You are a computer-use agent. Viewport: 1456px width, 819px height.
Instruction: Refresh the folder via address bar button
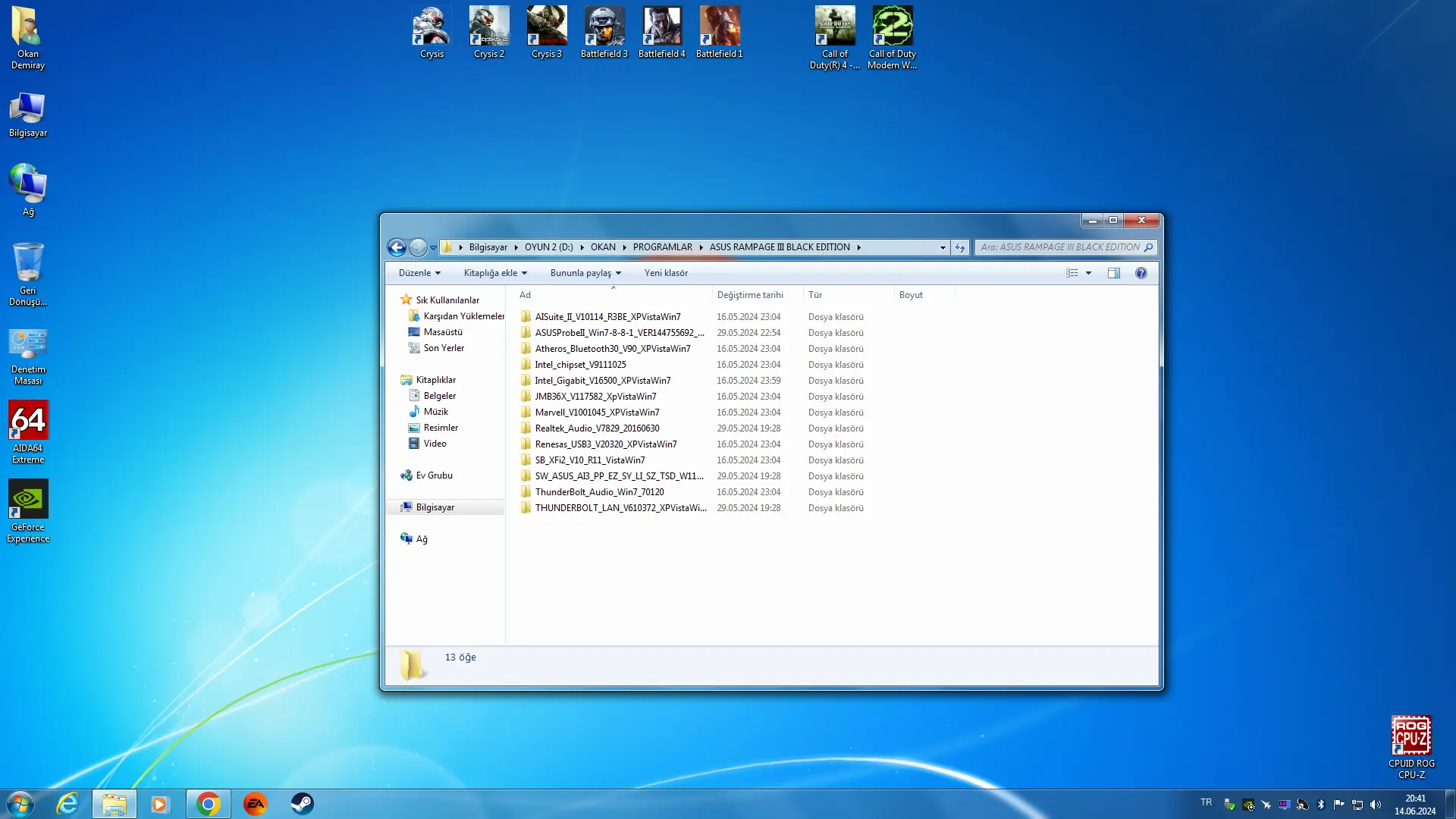(960, 247)
